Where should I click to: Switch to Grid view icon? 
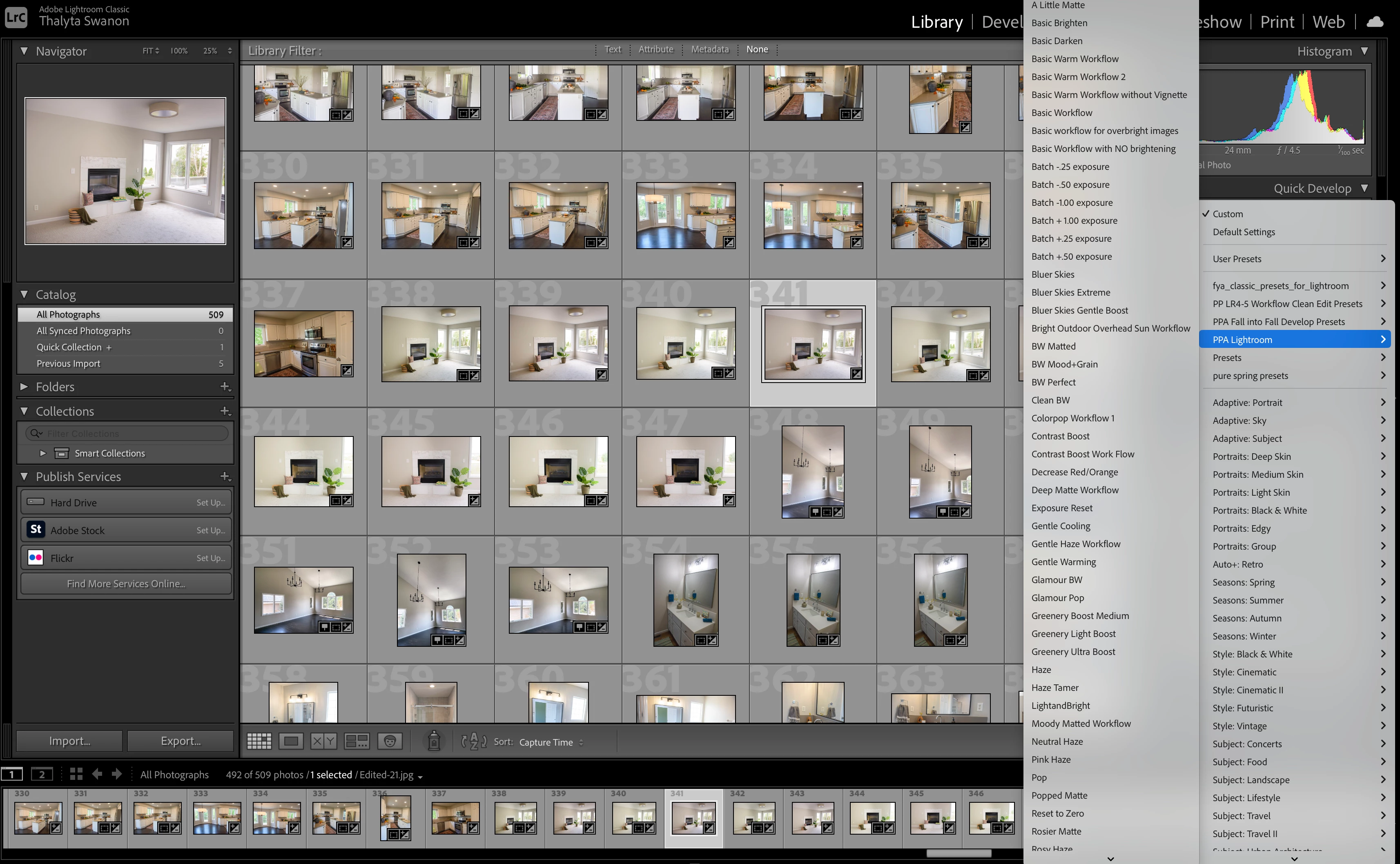click(259, 742)
